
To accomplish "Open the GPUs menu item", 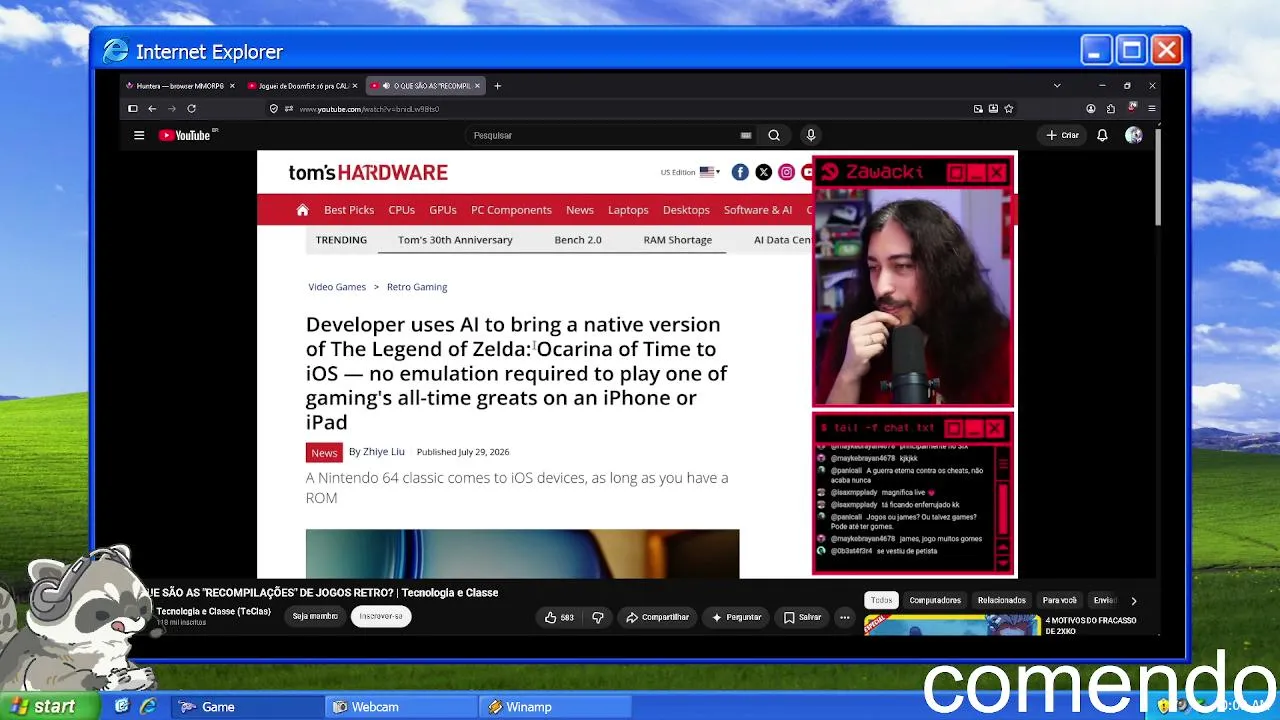I will tap(443, 210).
